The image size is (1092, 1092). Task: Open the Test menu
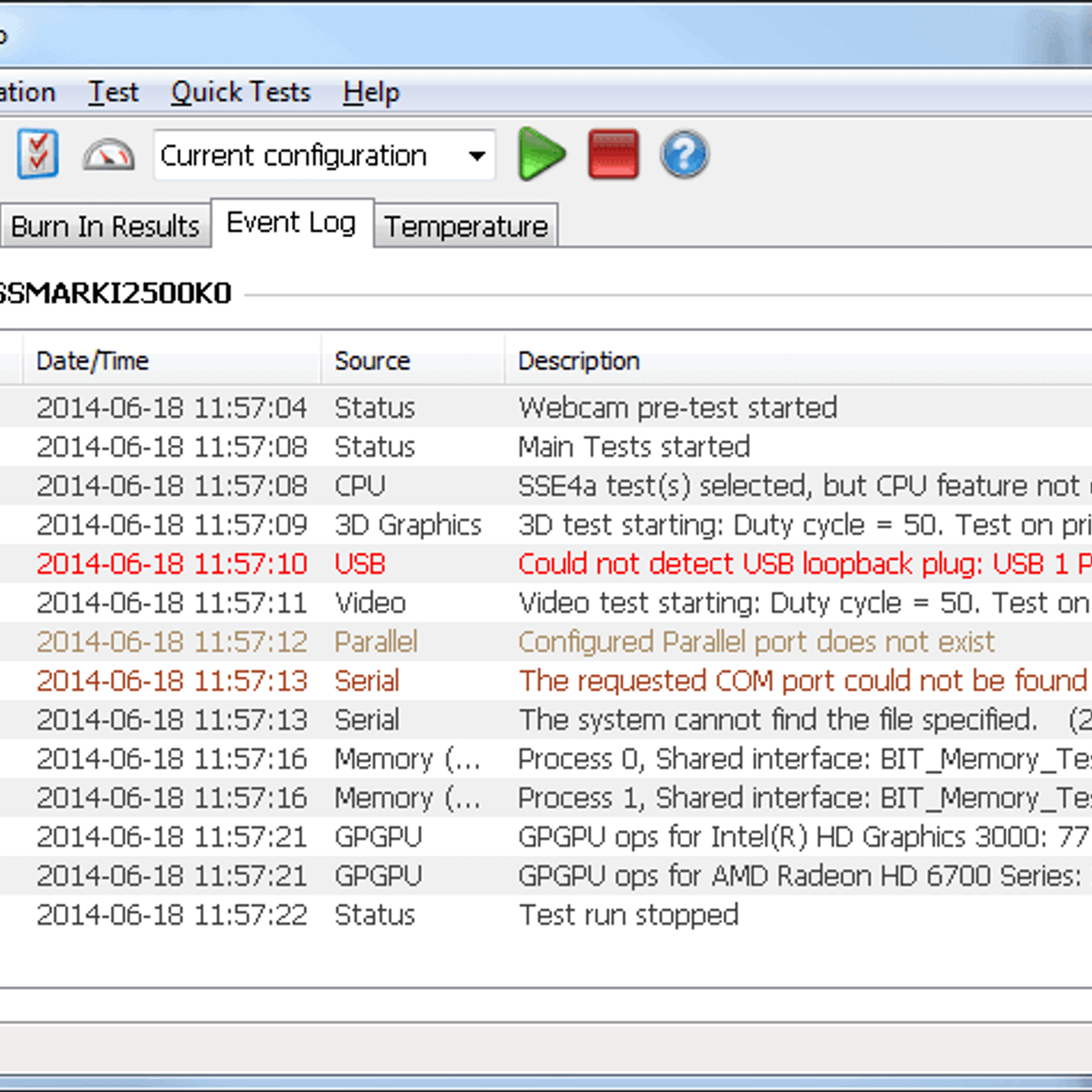pos(113,92)
